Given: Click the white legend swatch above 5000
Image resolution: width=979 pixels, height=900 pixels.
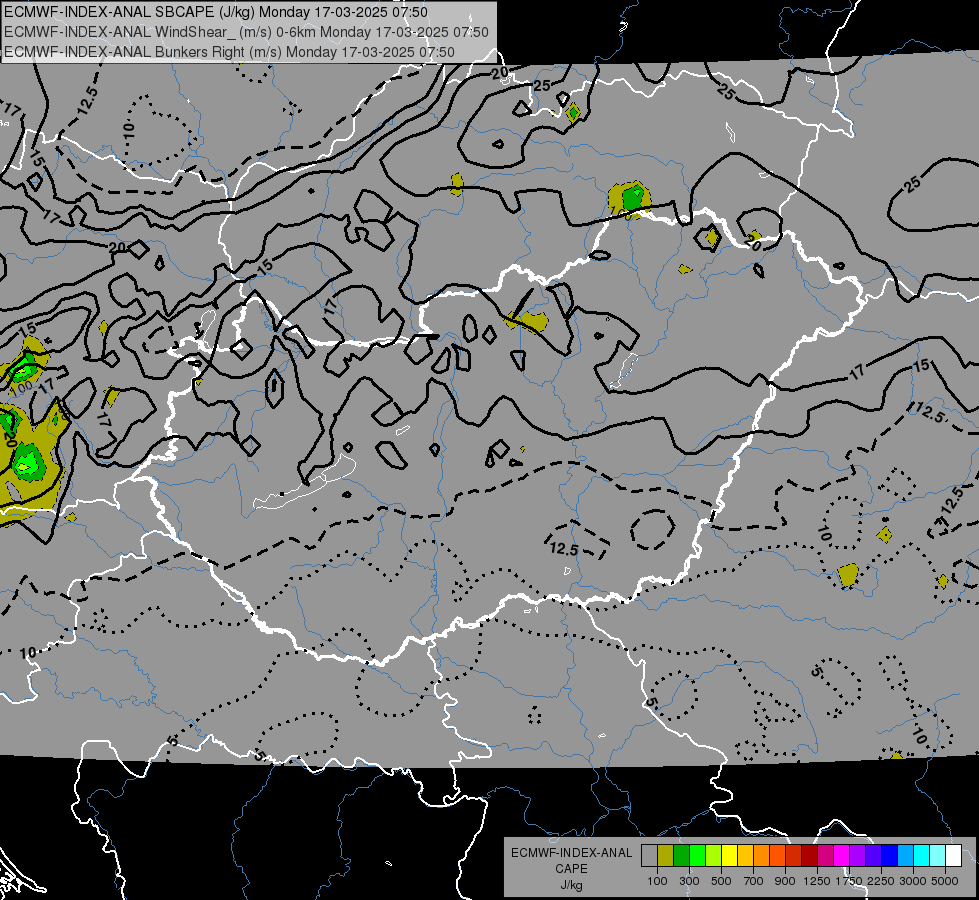Looking at the screenshot, I should [953, 855].
